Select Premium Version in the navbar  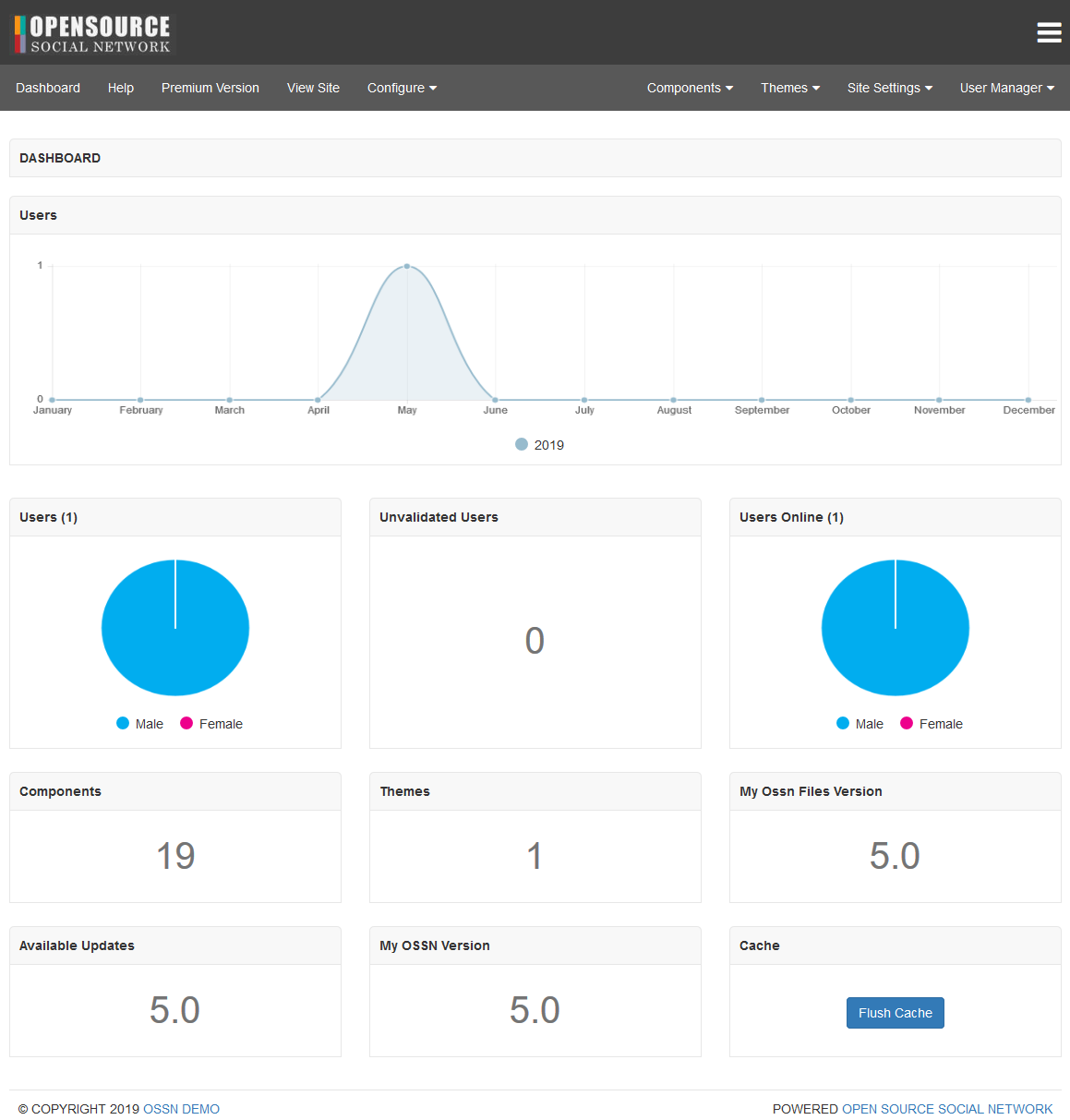pos(210,88)
